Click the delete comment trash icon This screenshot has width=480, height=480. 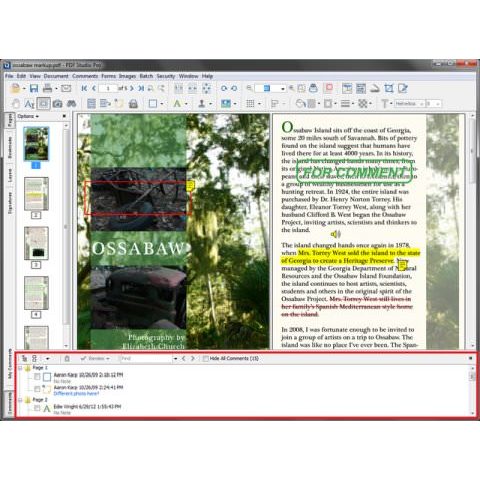67,358
